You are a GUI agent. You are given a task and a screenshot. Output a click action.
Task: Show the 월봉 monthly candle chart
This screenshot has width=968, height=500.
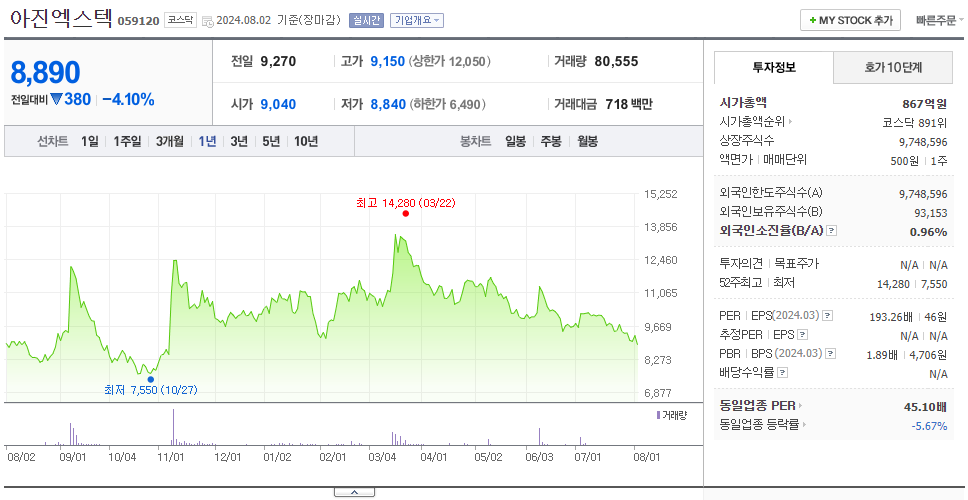point(588,141)
